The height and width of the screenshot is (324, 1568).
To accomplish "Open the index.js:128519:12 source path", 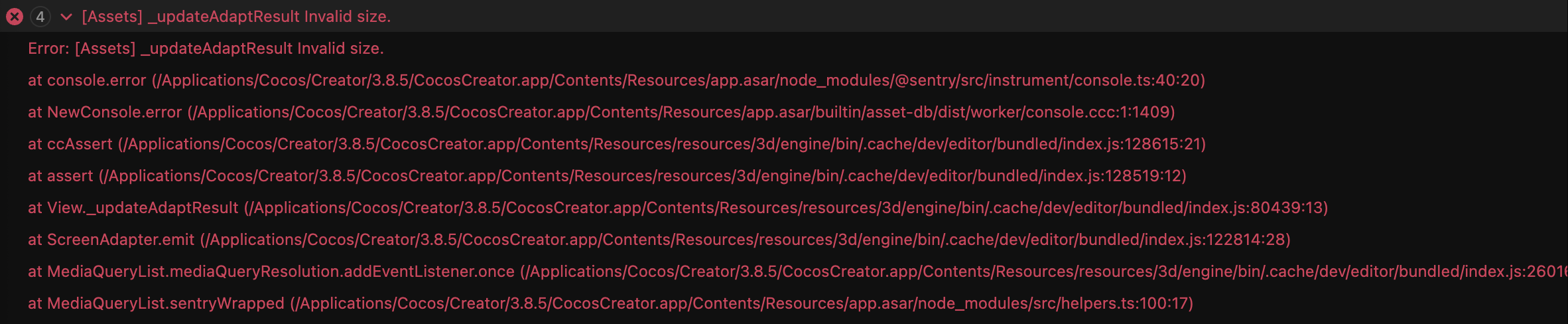I will (x=642, y=176).
